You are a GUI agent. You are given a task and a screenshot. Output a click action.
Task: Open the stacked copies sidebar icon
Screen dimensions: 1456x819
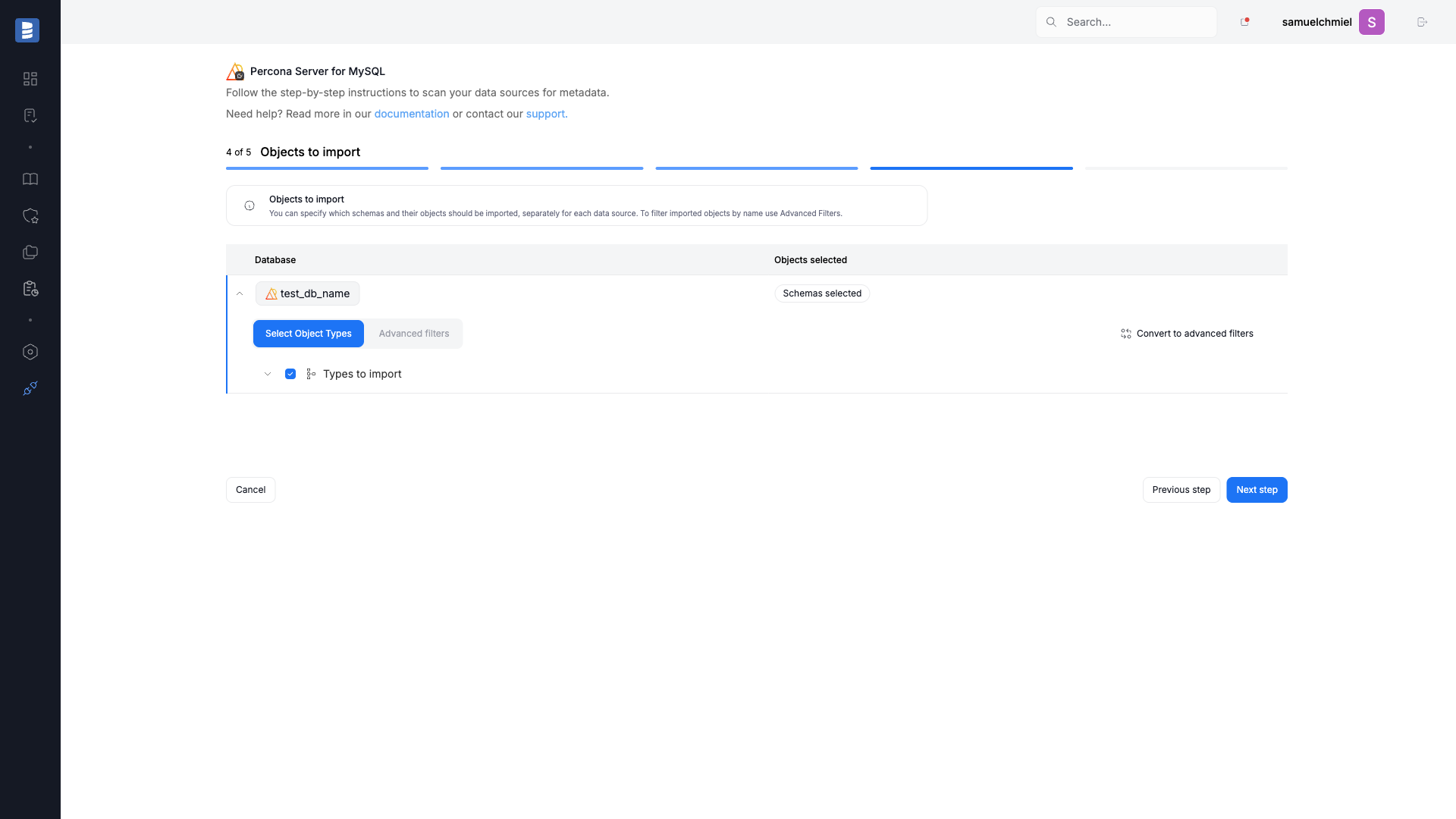(x=30, y=253)
